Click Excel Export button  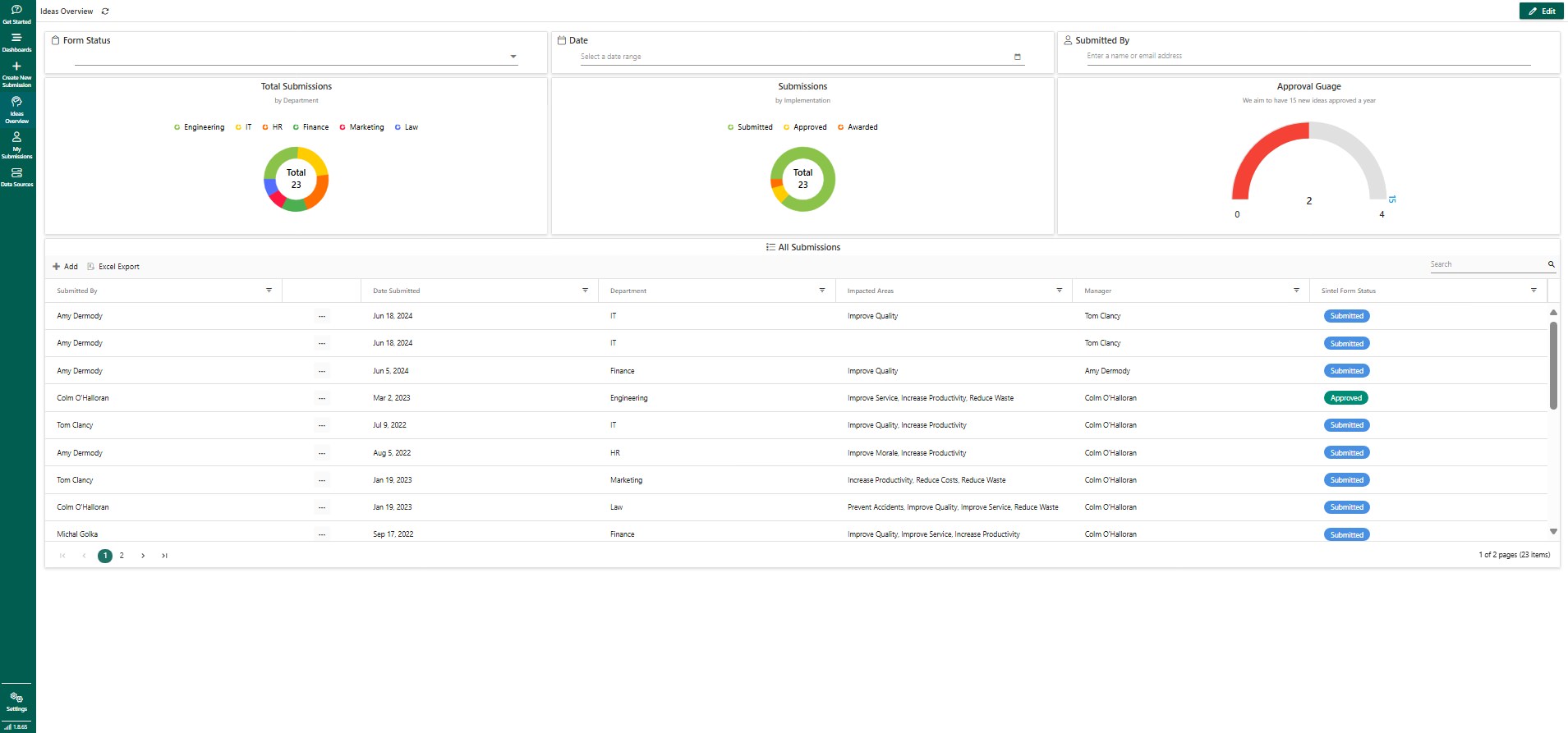pos(113,267)
